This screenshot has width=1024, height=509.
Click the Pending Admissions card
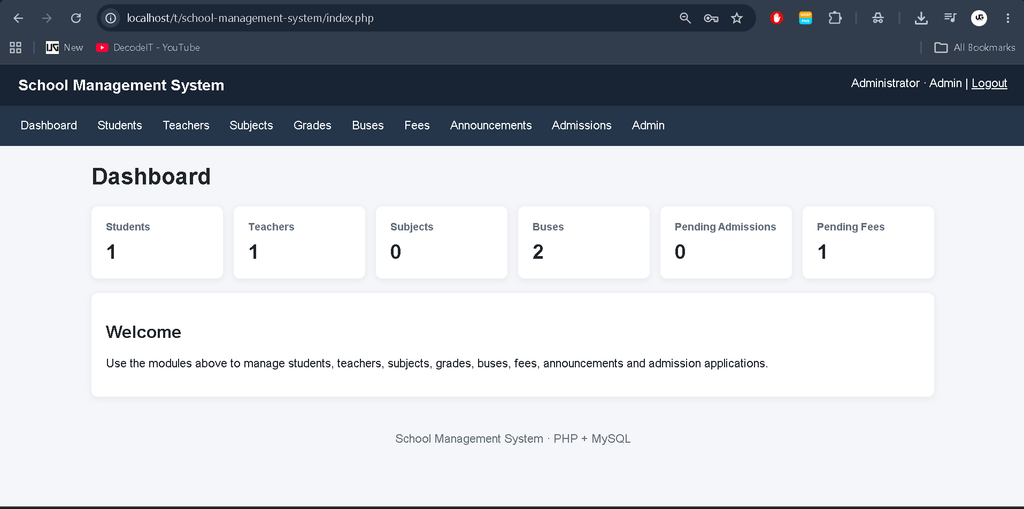coord(726,242)
